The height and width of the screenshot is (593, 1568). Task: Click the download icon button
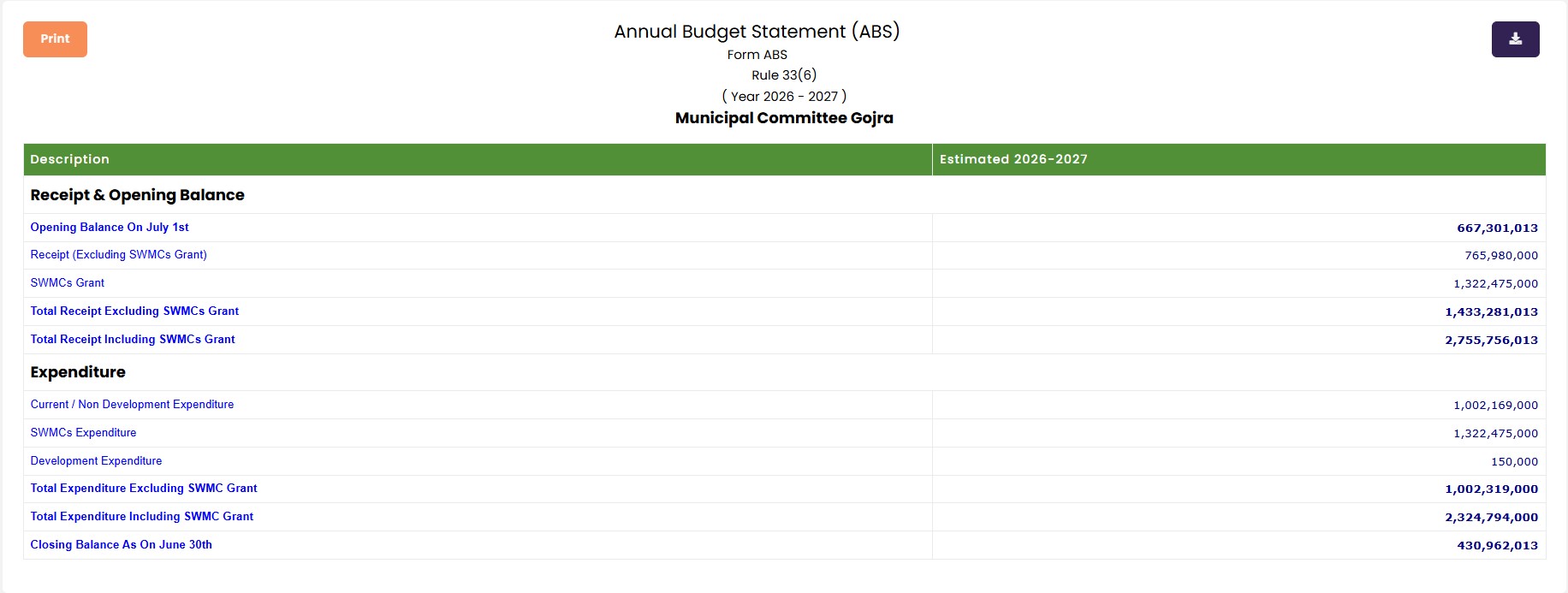1515,39
